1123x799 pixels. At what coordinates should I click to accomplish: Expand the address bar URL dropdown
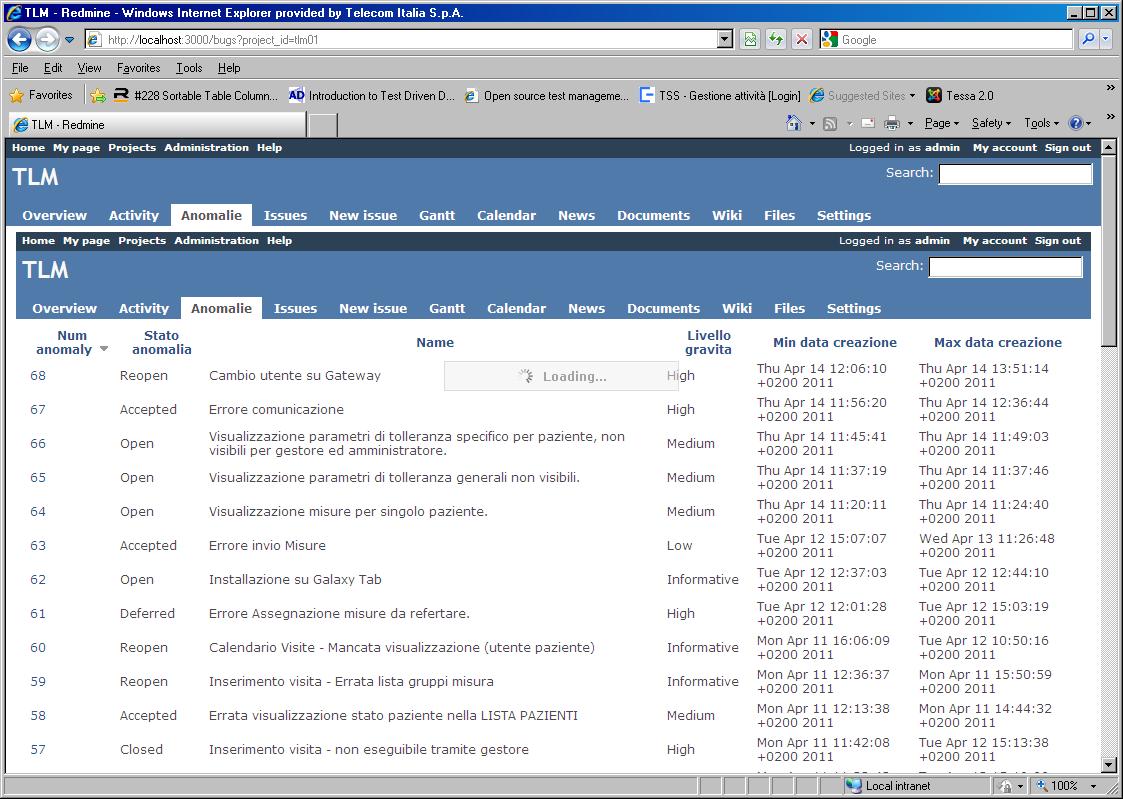(725, 40)
